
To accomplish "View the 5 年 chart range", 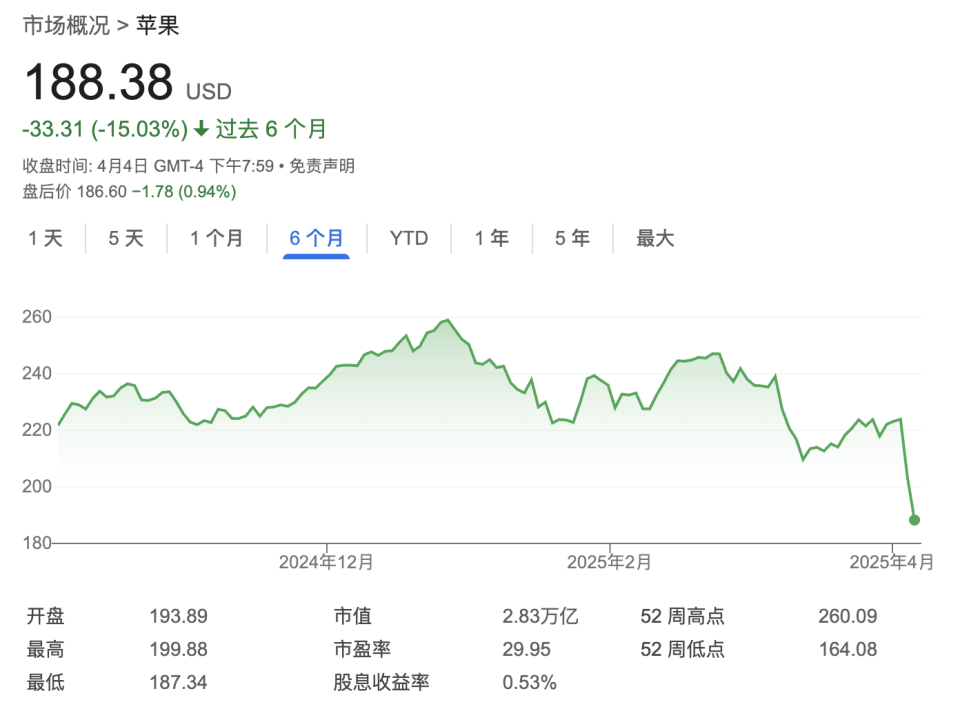I will pyautogui.click(x=572, y=238).
